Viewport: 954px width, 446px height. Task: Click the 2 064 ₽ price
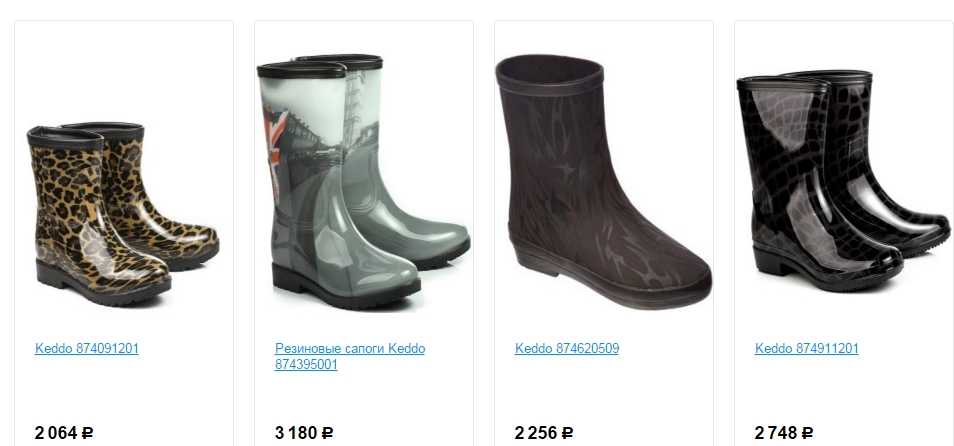[64, 433]
